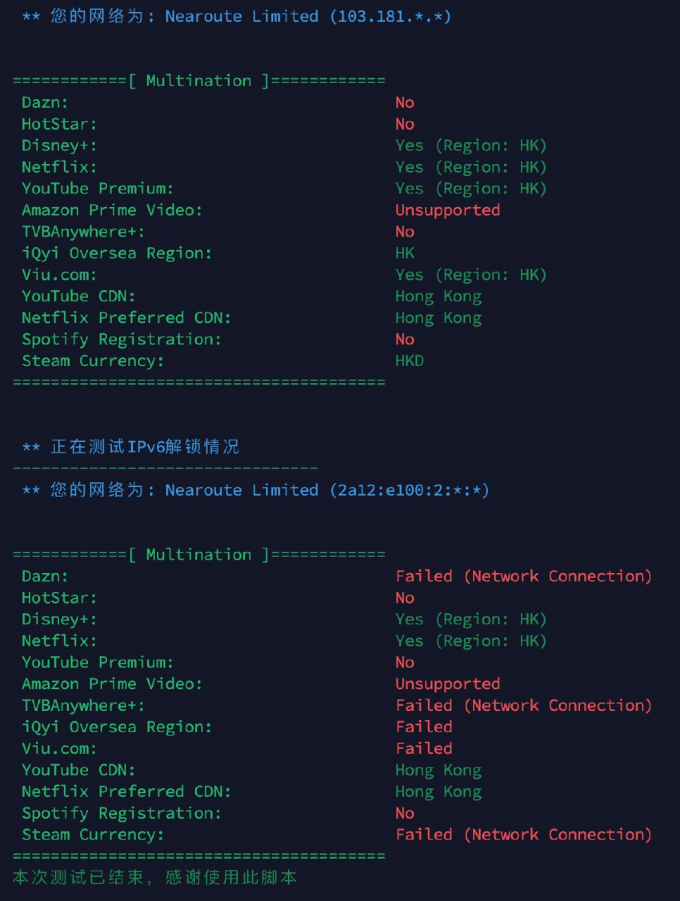This screenshot has width=680, height=901.
Task: Click the first Amazon Prime Video Unsupported result
Action: [447, 210]
